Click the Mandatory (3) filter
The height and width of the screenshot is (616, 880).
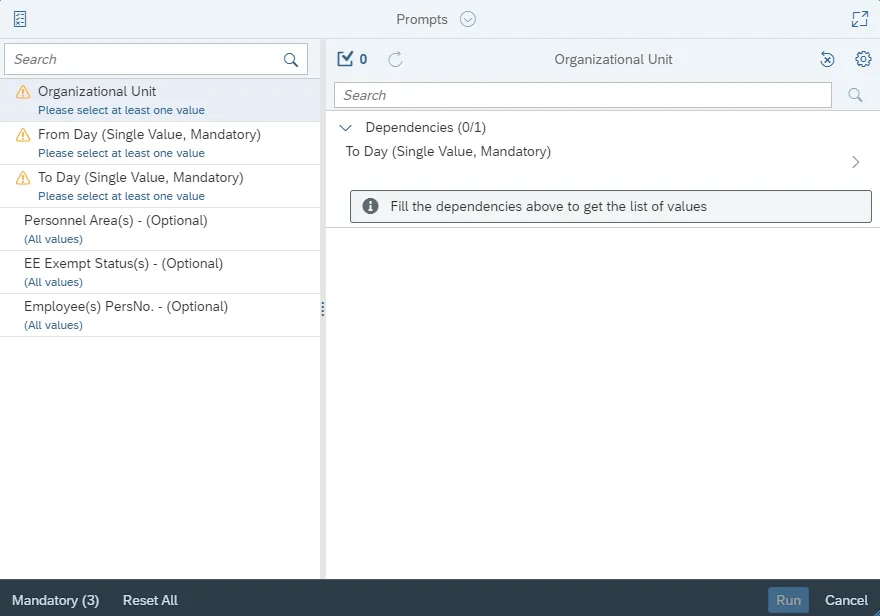55,600
